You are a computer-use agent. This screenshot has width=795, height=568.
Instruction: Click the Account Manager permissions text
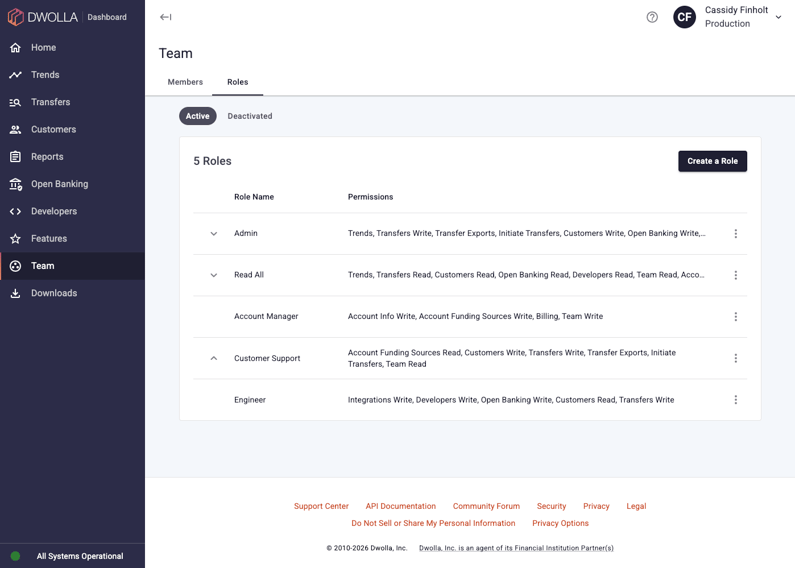click(475, 316)
